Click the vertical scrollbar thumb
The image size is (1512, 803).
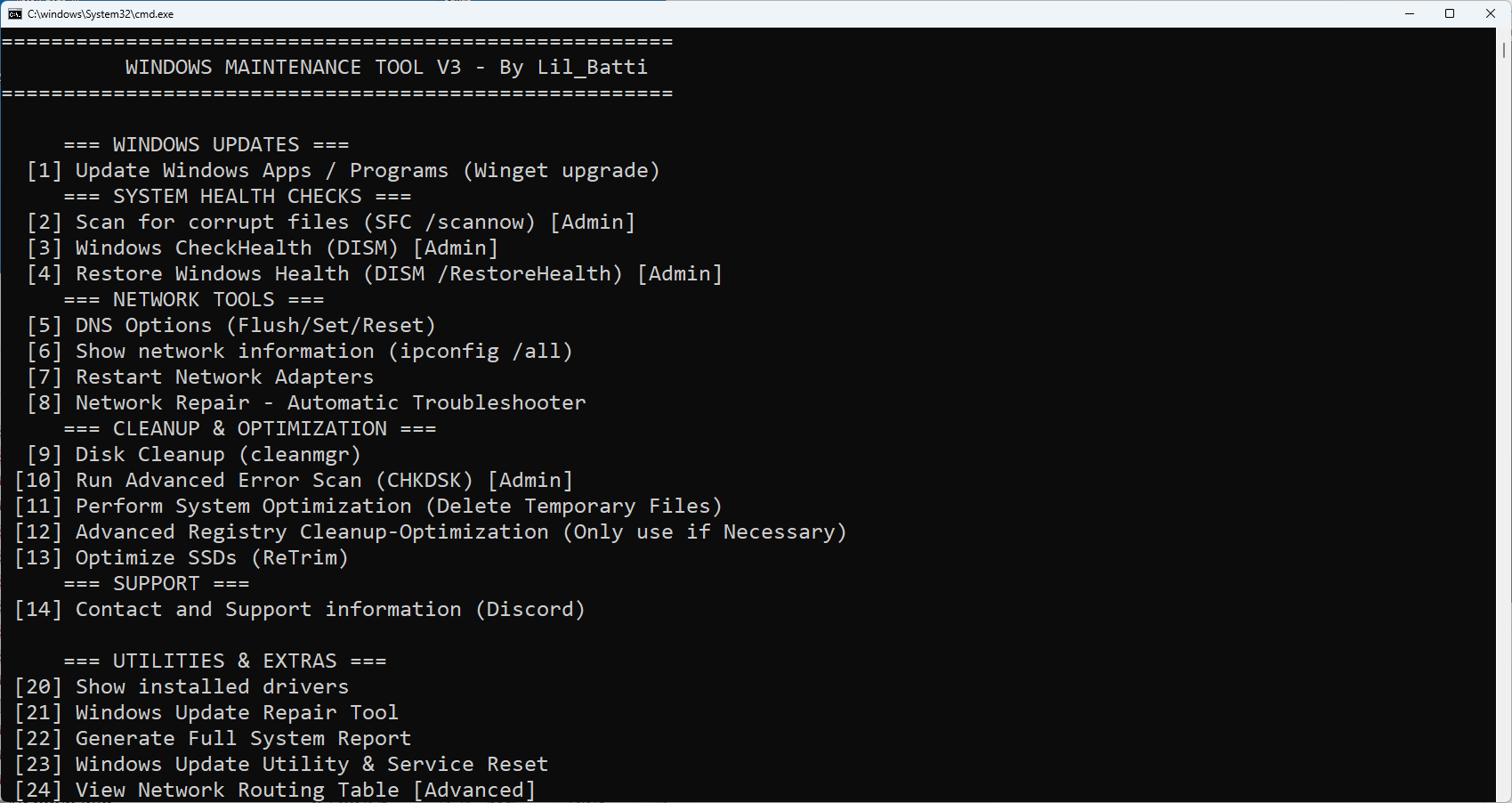pos(1504,49)
